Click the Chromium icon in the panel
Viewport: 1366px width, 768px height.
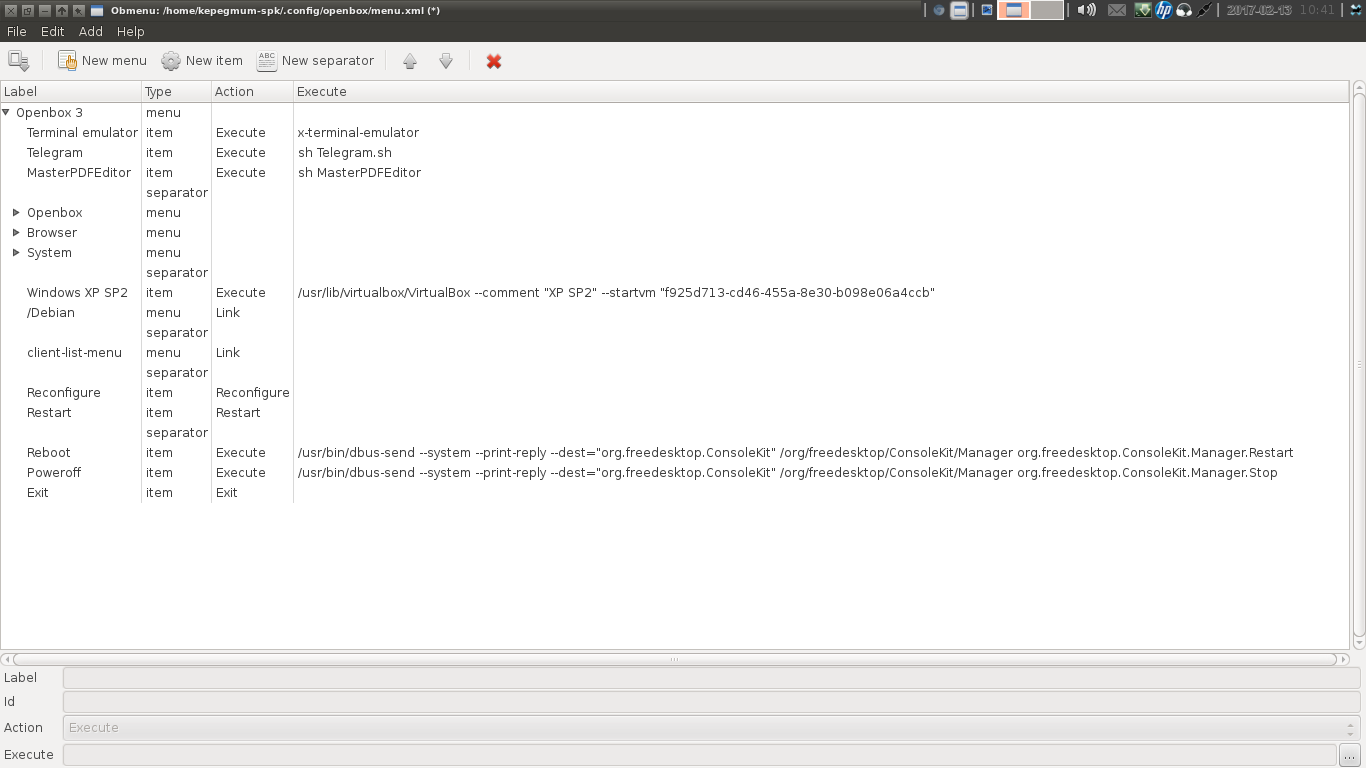(x=938, y=10)
